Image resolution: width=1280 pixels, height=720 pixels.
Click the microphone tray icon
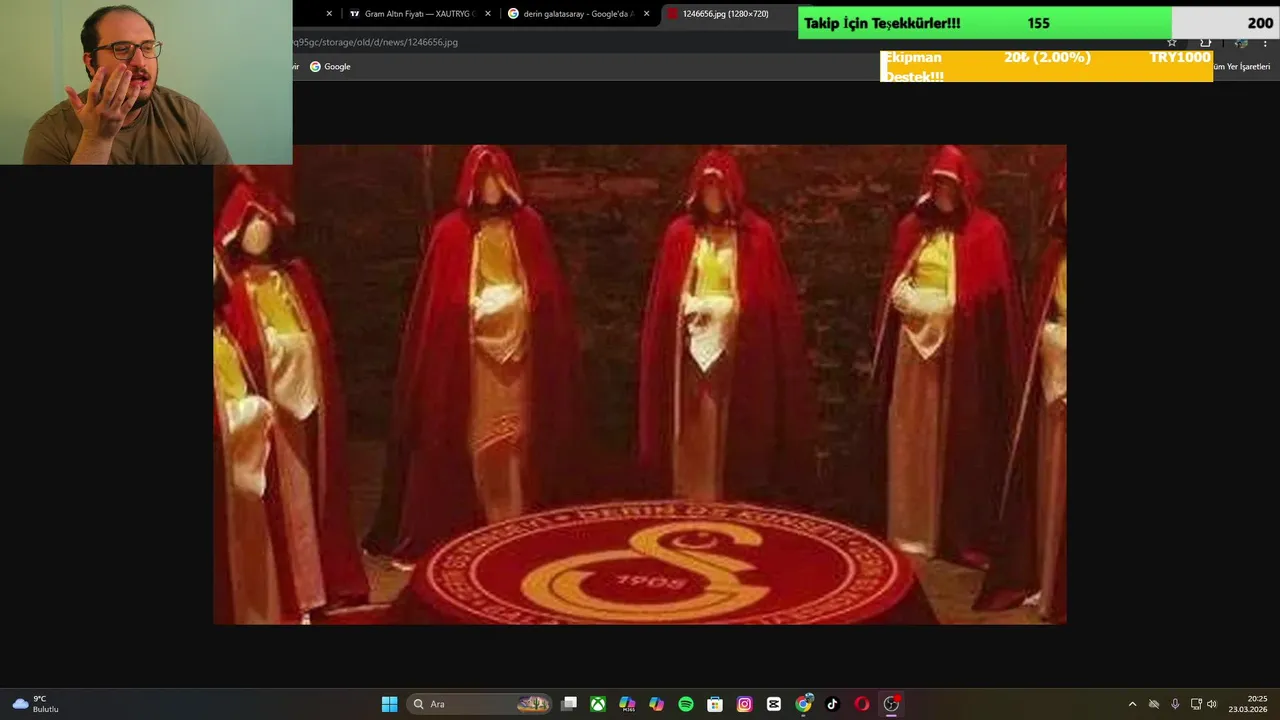point(1175,704)
